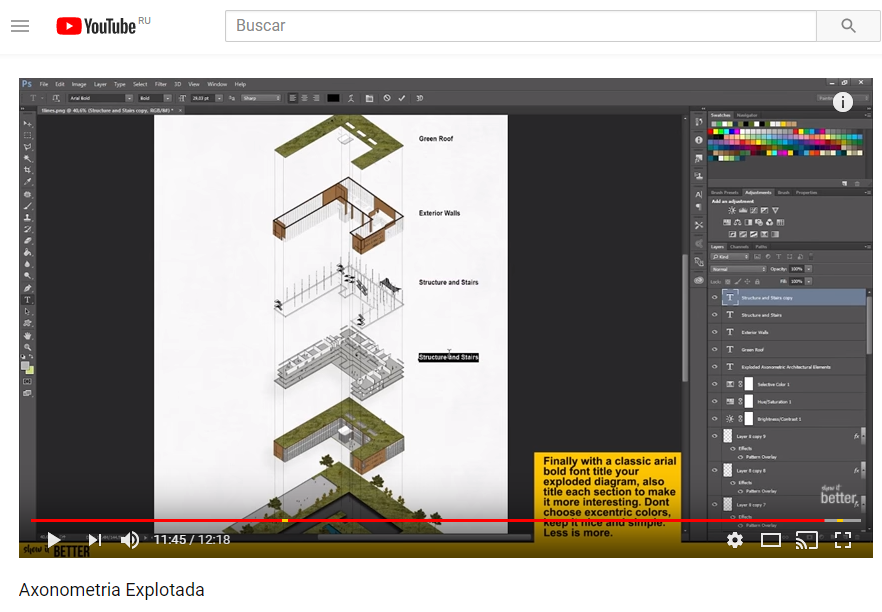Open the video info card icon
Image resolution: width=882 pixels, height=612 pixels.
[x=843, y=102]
